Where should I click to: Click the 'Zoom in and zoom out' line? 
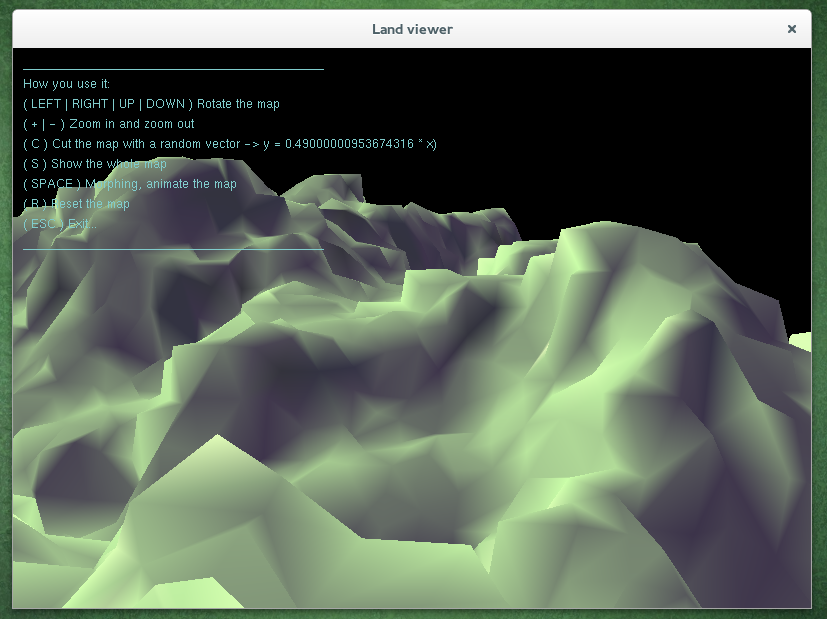pos(109,124)
